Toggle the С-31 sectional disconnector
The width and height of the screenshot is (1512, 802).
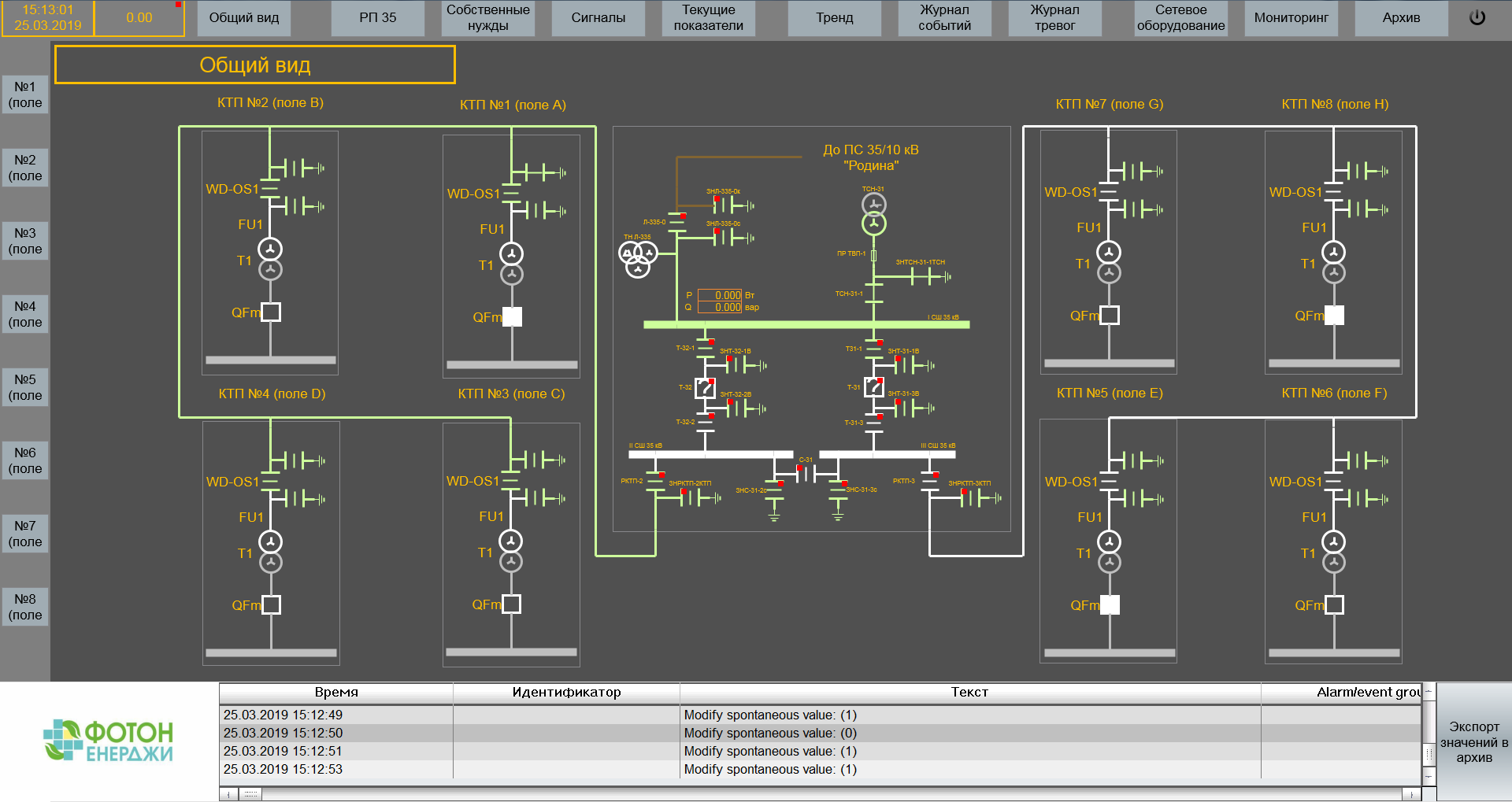[806, 473]
